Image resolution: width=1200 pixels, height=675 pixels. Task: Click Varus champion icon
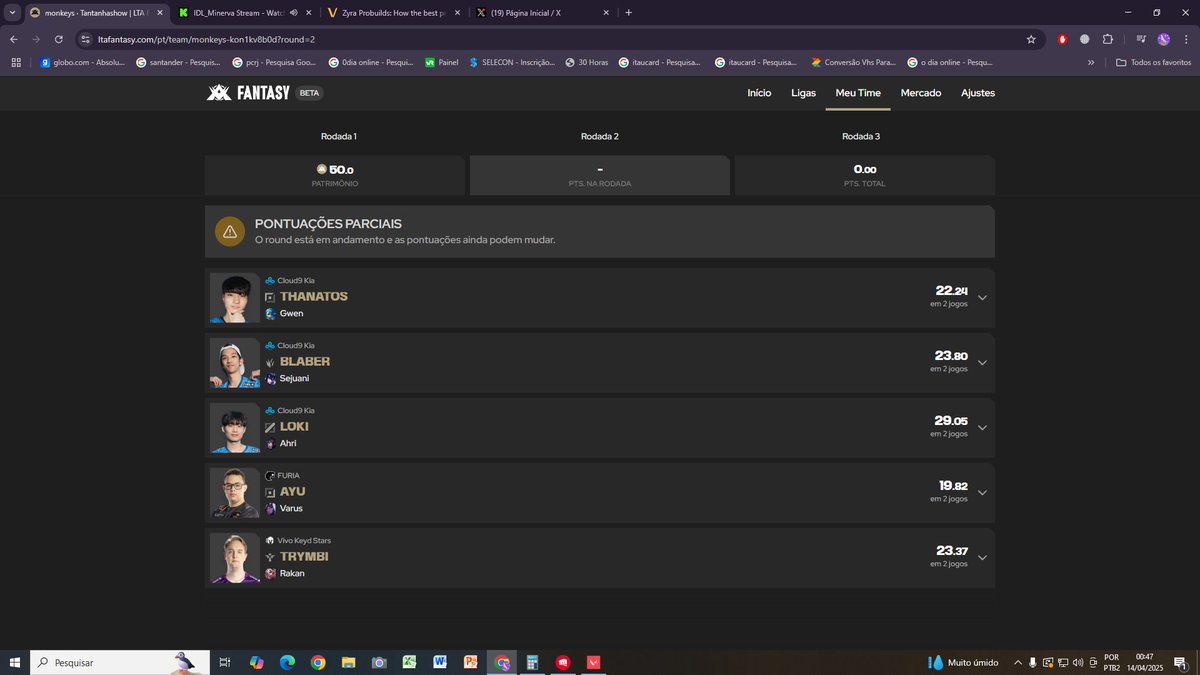point(270,508)
